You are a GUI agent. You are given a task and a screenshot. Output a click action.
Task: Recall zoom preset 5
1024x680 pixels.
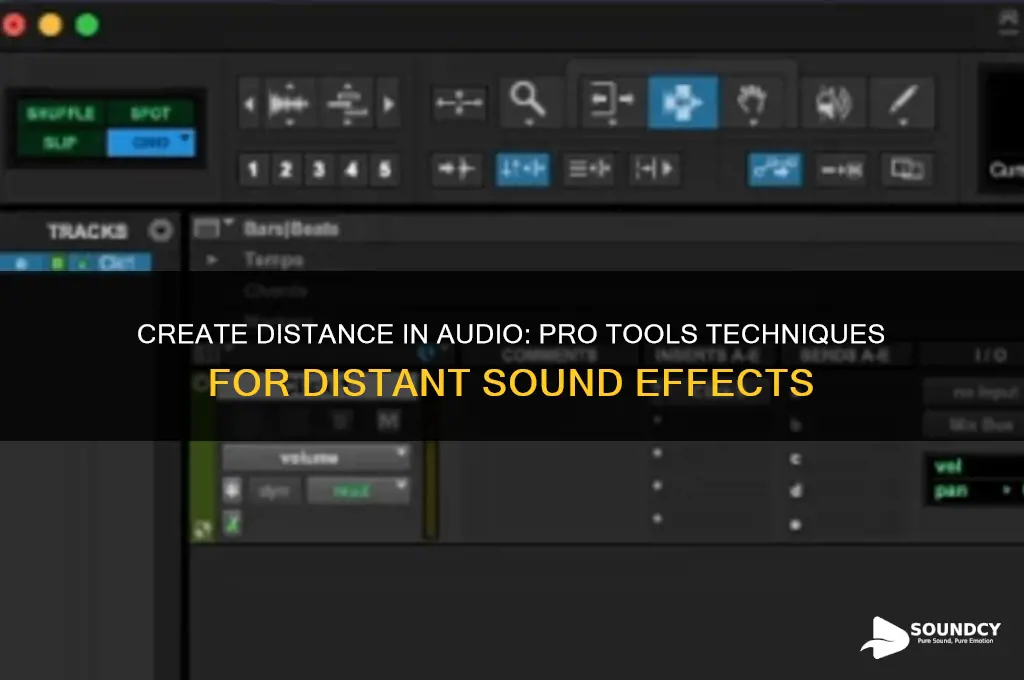click(x=385, y=170)
